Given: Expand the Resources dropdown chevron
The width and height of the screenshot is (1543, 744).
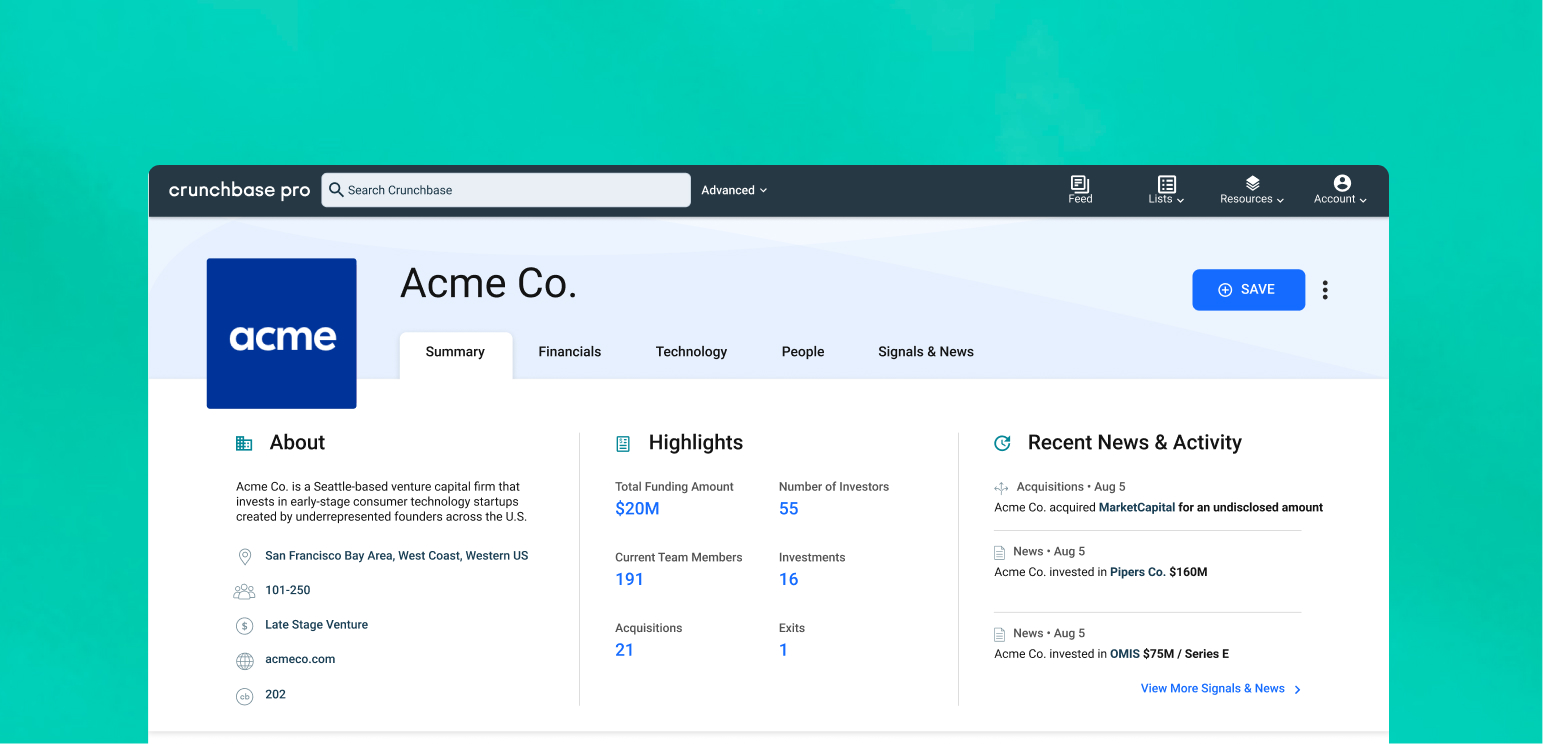Looking at the screenshot, I should (x=1280, y=200).
